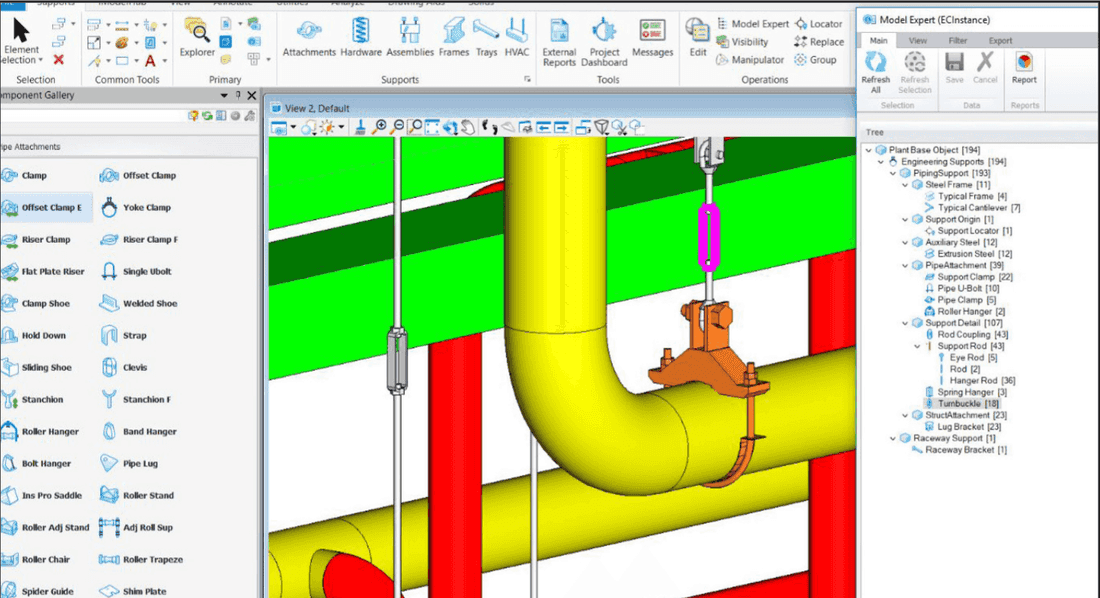Select the Spider Guide component

(38, 591)
